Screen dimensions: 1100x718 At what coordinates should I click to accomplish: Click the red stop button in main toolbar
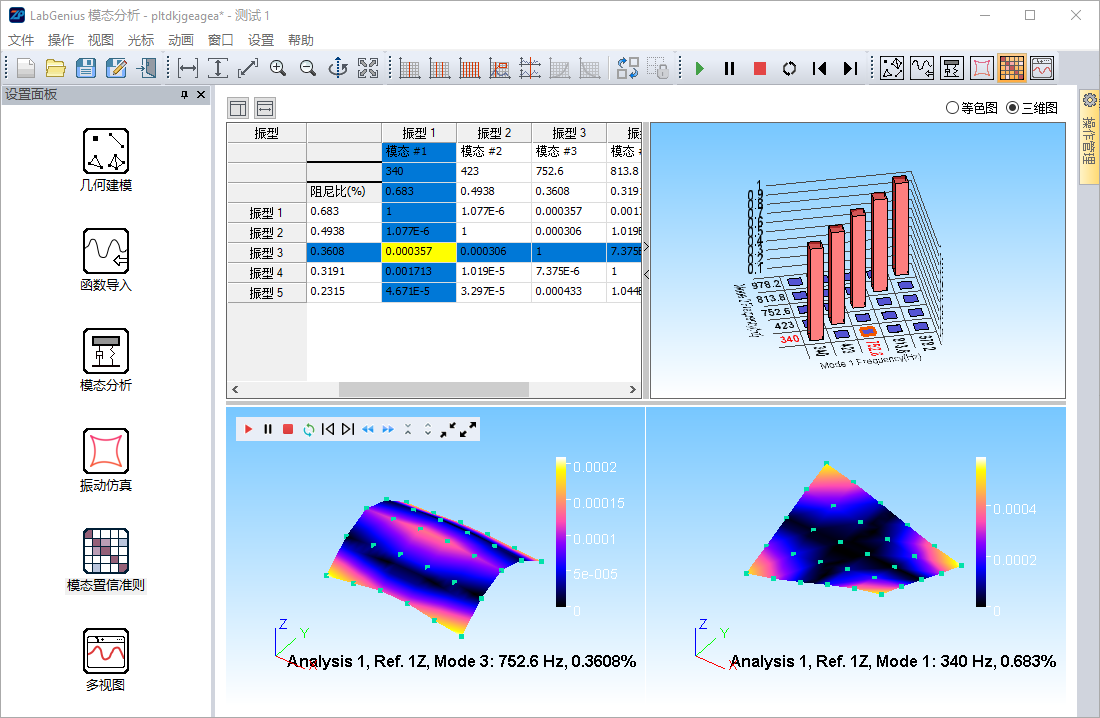[760, 68]
